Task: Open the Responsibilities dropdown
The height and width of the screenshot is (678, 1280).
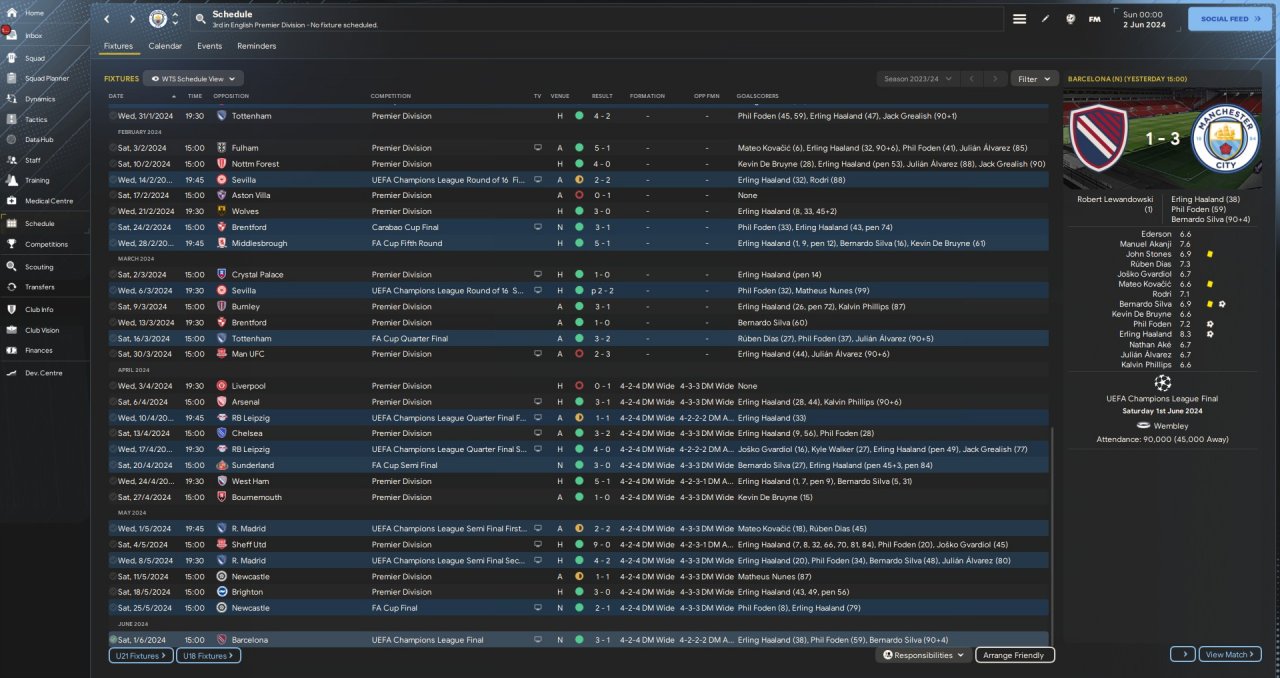Action: pos(924,655)
